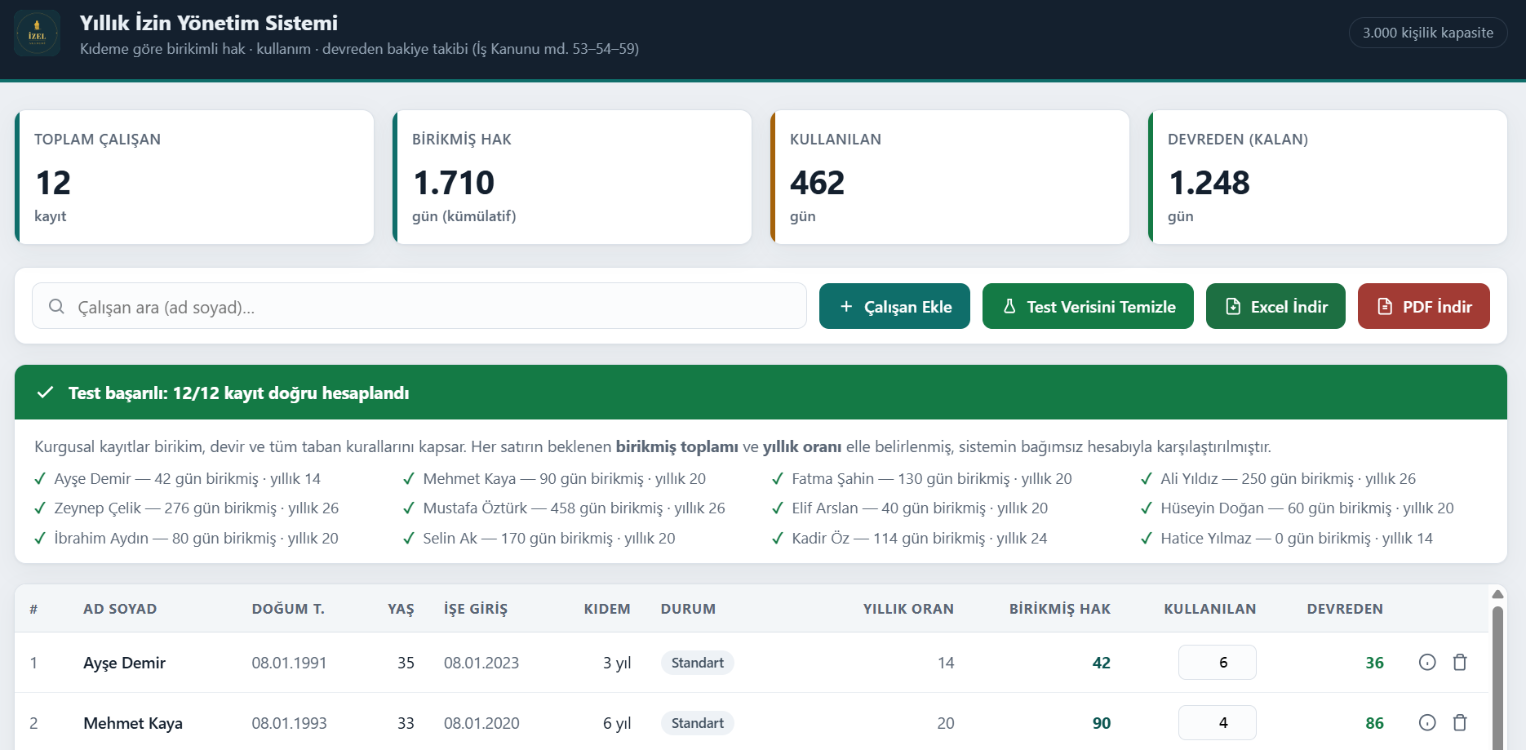
Task: Click Çalışan Ekle button
Action: tap(894, 306)
